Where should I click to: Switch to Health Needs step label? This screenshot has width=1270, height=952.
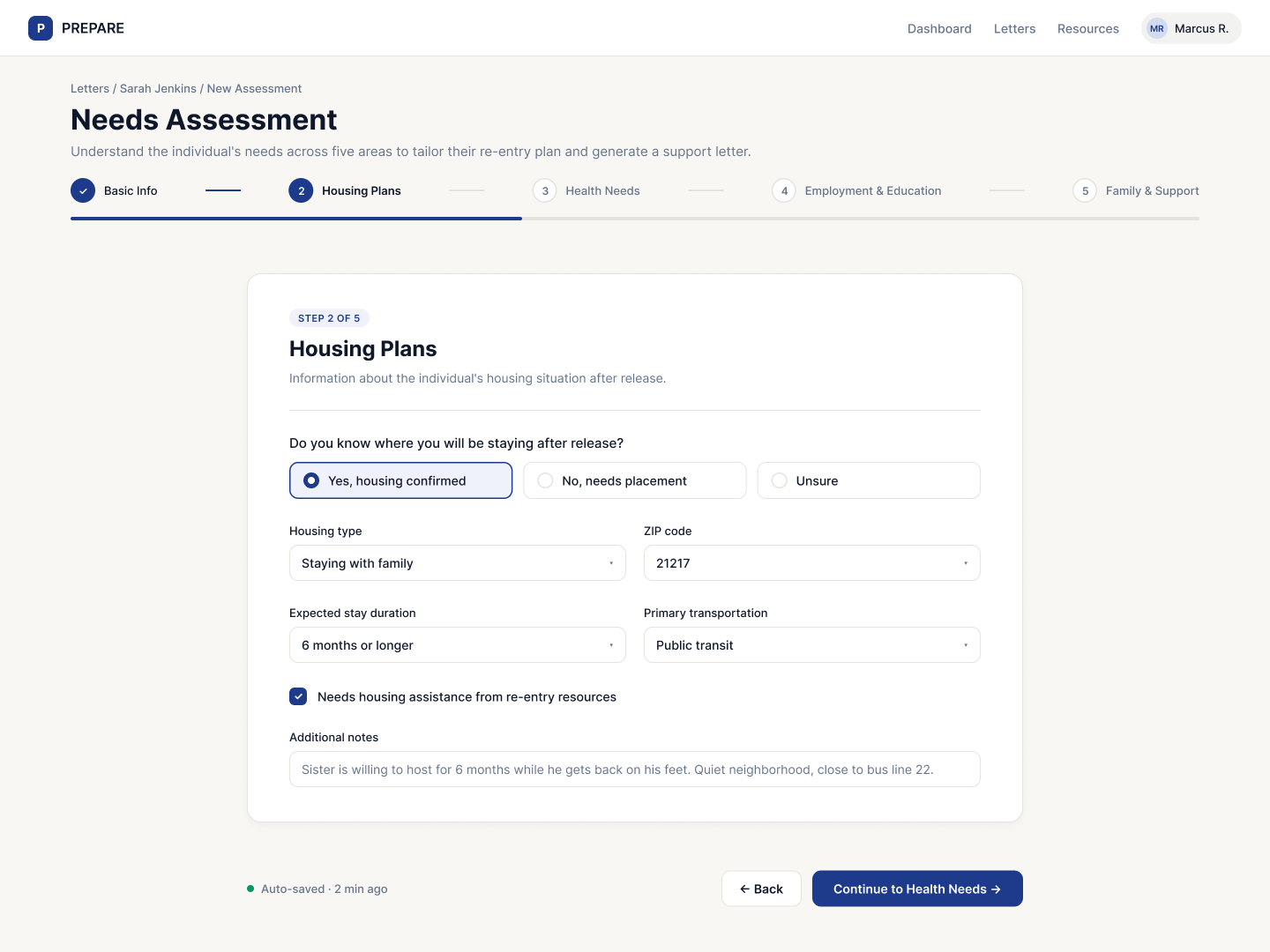coord(602,190)
